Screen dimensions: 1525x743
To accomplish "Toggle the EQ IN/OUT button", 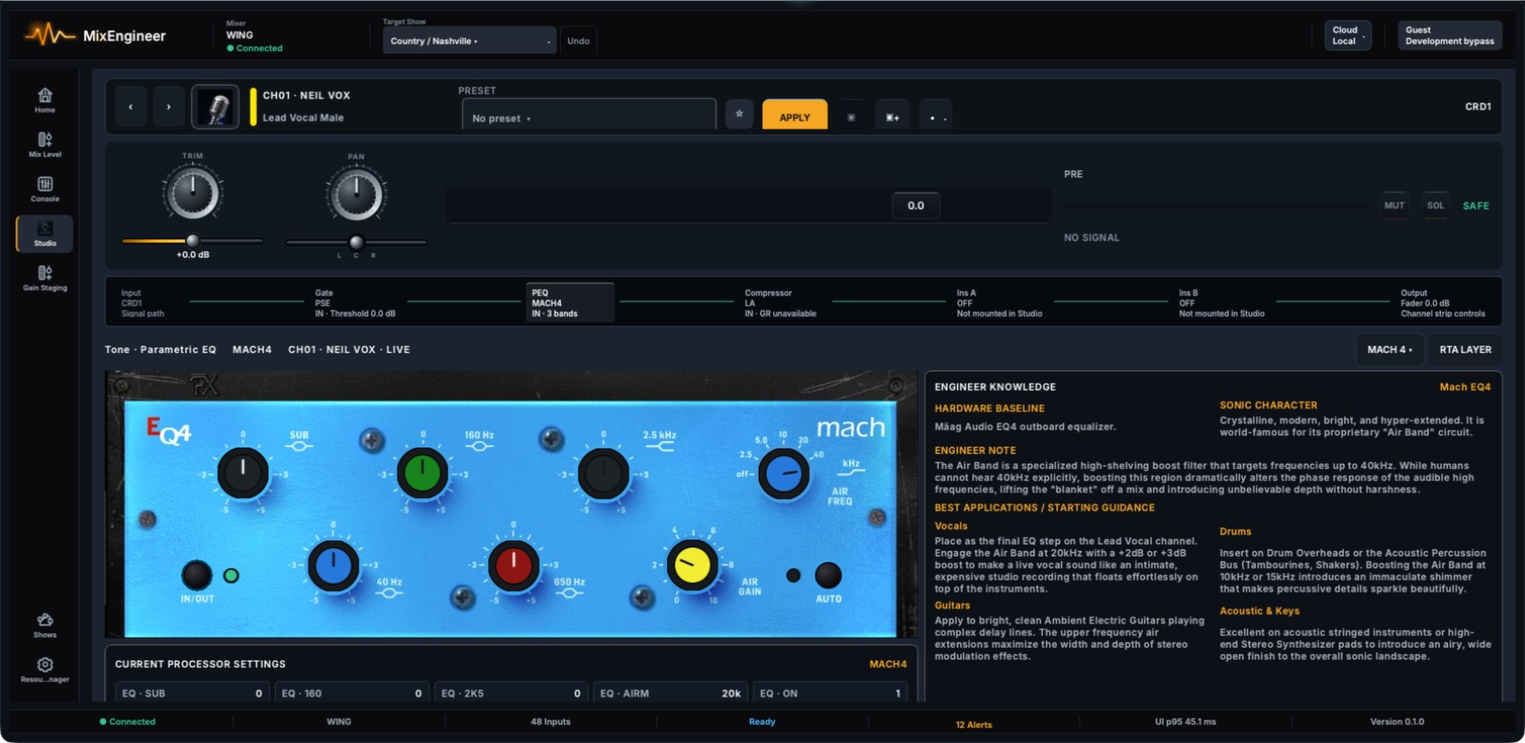I will 196,575.
